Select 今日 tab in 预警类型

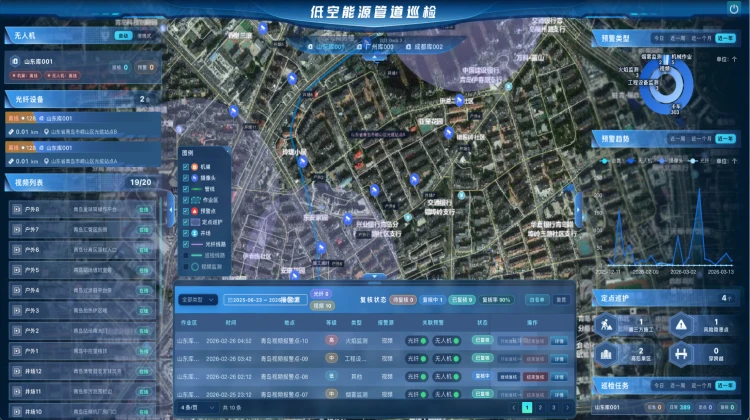(x=659, y=38)
